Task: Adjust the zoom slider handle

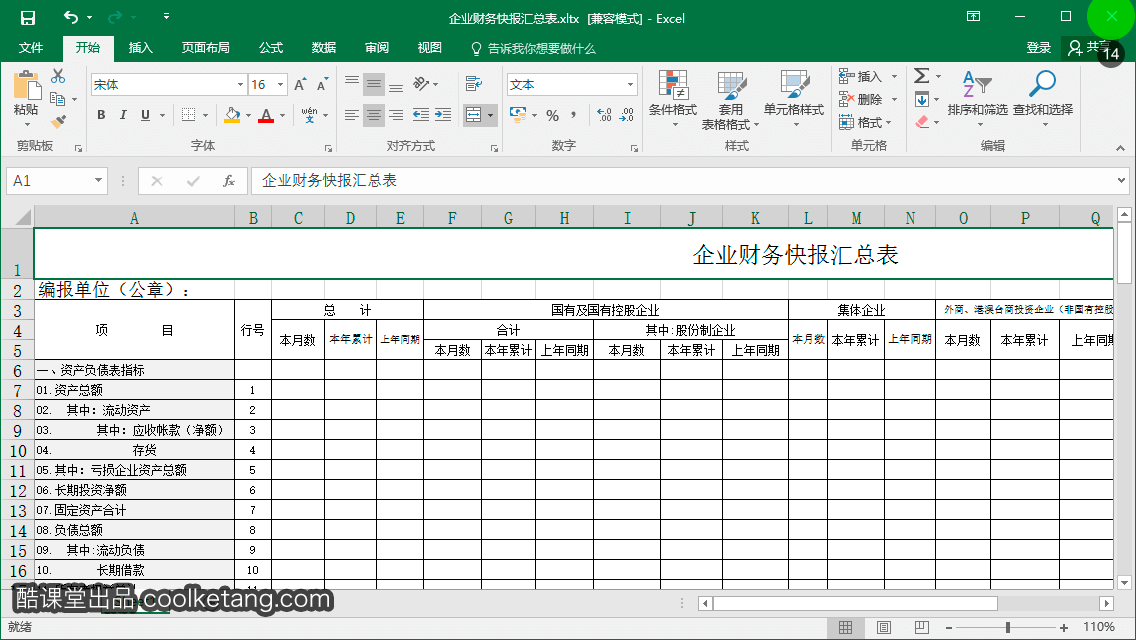Action: tap(1008, 628)
